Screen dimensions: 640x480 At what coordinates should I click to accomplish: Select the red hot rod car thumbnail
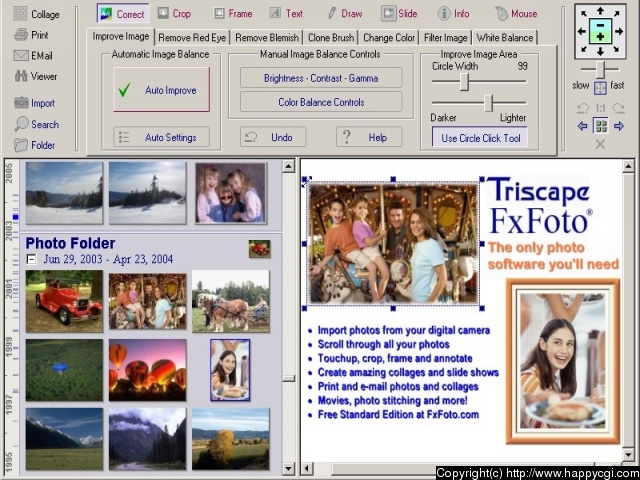click(x=64, y=301)
